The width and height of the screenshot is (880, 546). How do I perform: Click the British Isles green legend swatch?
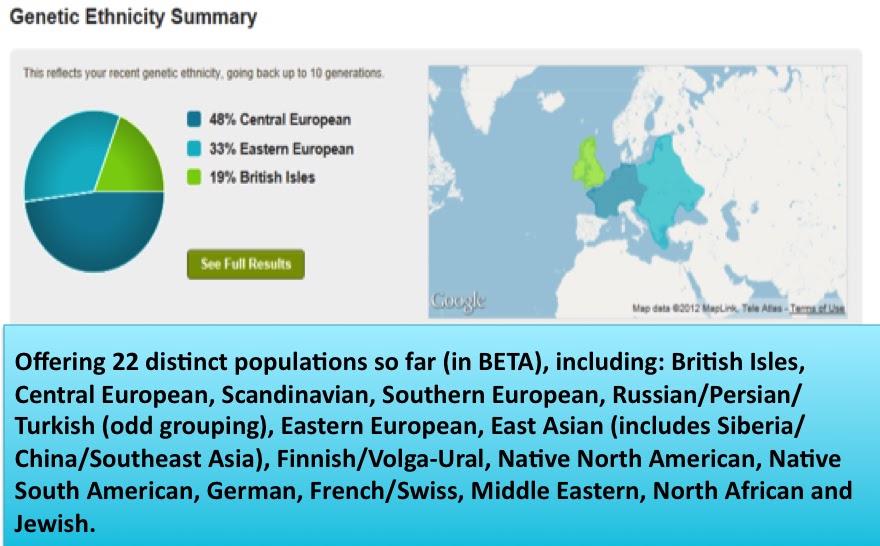coord(194,177)
